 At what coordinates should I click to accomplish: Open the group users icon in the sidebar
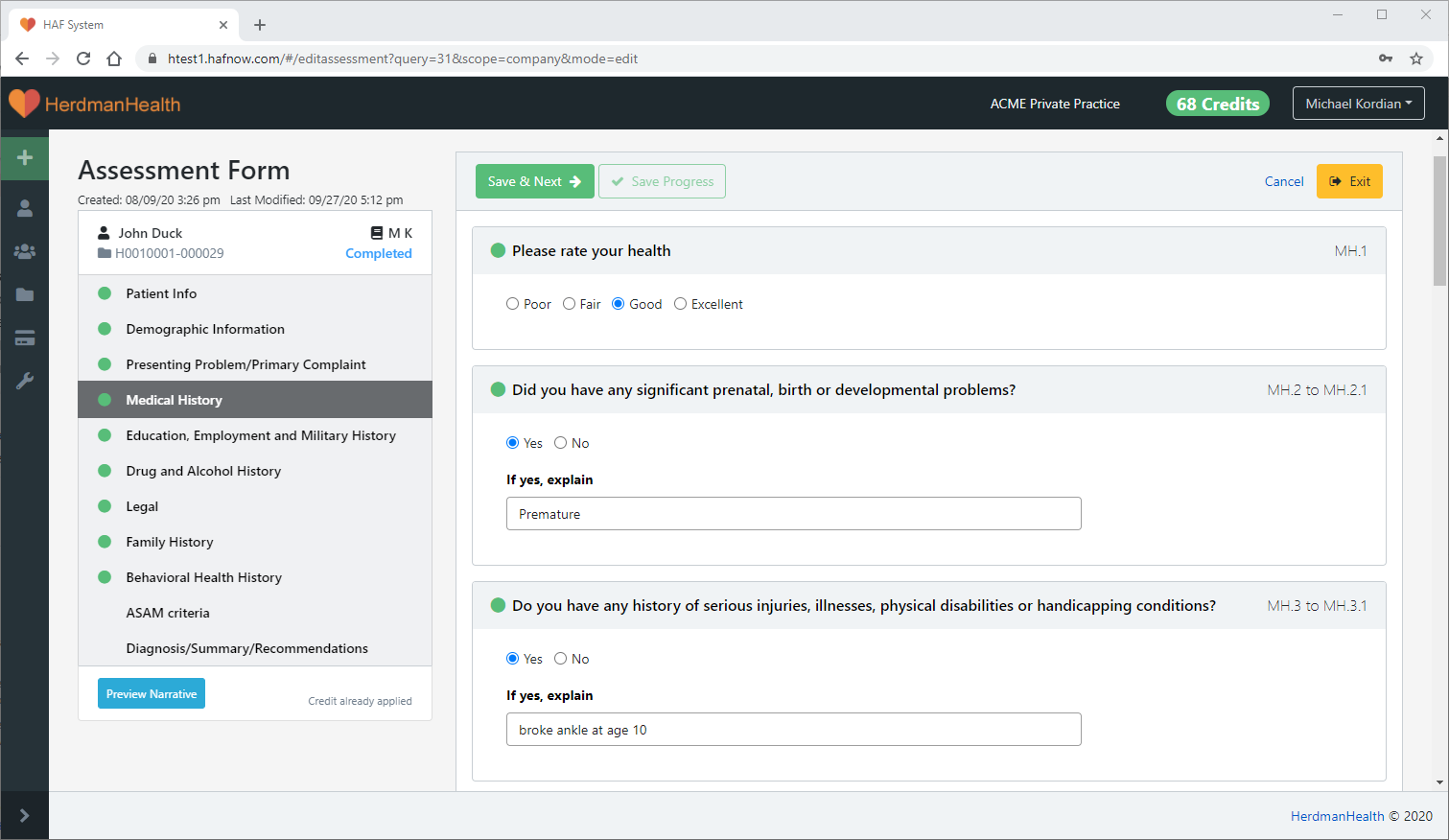[x=25, y=251]
